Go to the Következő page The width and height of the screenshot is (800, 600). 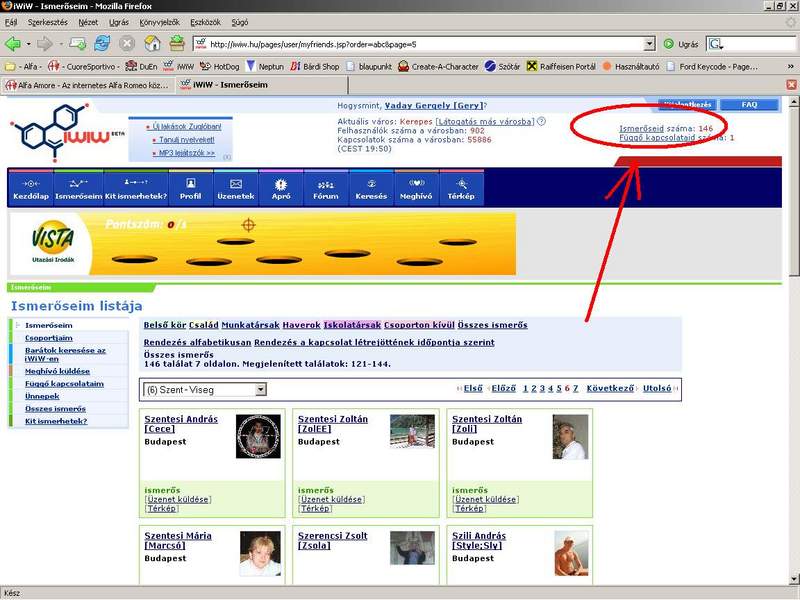point(610,388)
